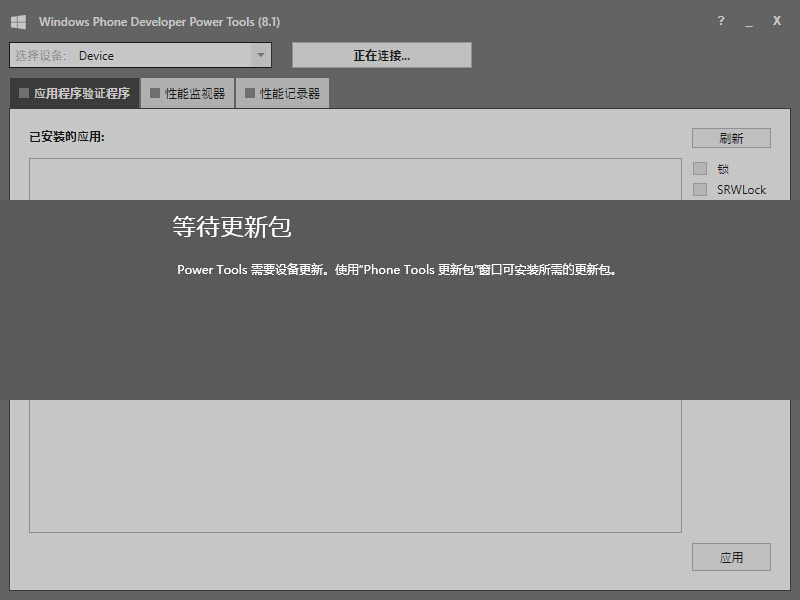
Task: Switch to the 性能监视器 tab
Action: (188, 93)
